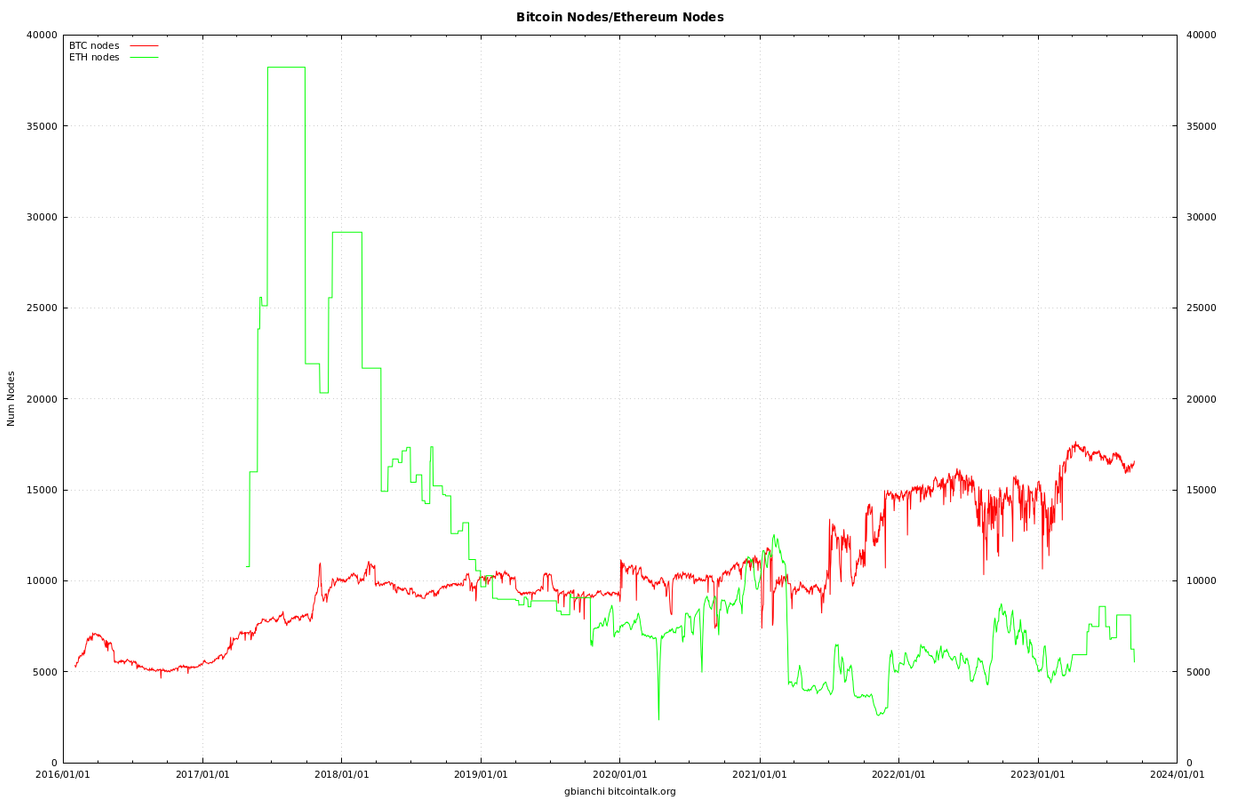
Task: Click the right axis 5000 label
Action: [1197, 672]
